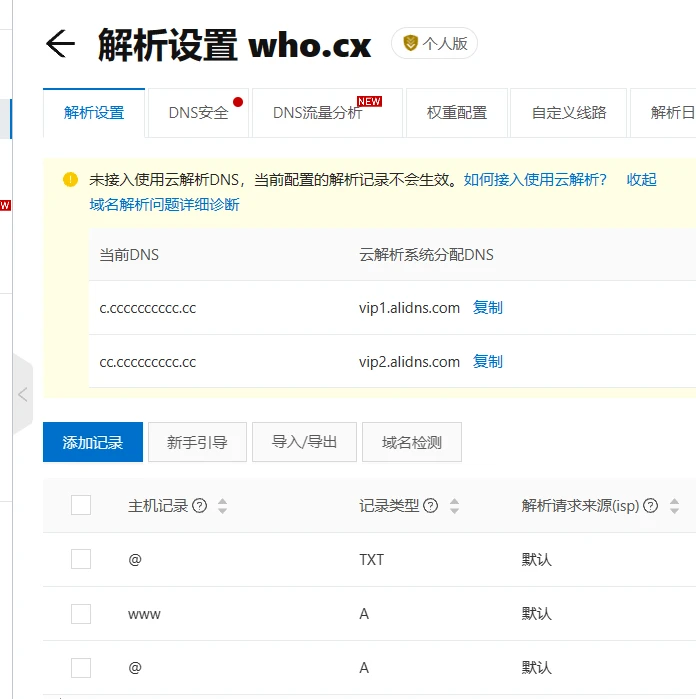
Task: Sort by 解析请求来源(isp) column arrows
Action: coord(673,506)
